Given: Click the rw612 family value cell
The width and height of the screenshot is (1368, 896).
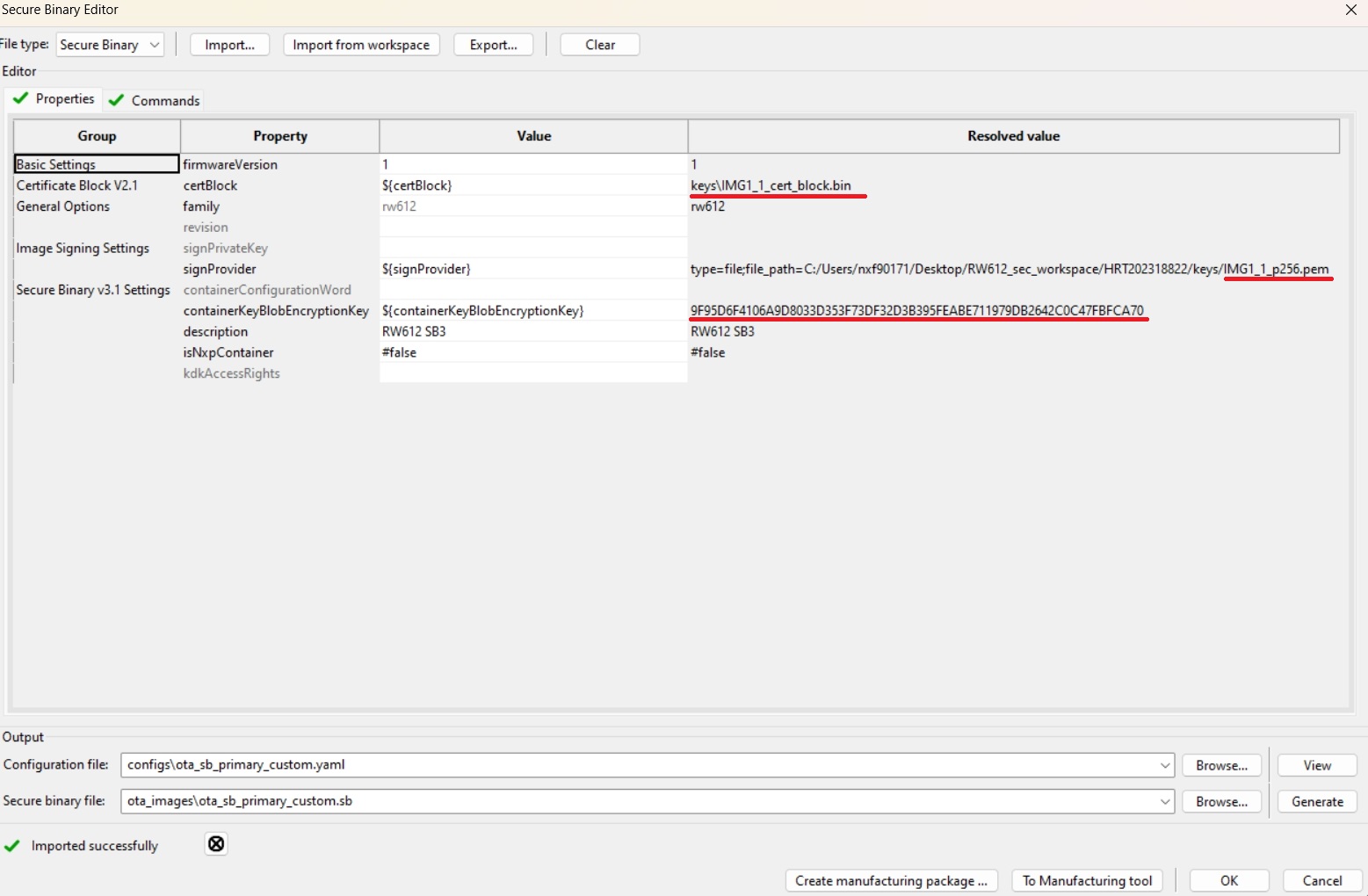Looking at the screenshot, I should tap(533, 206).
